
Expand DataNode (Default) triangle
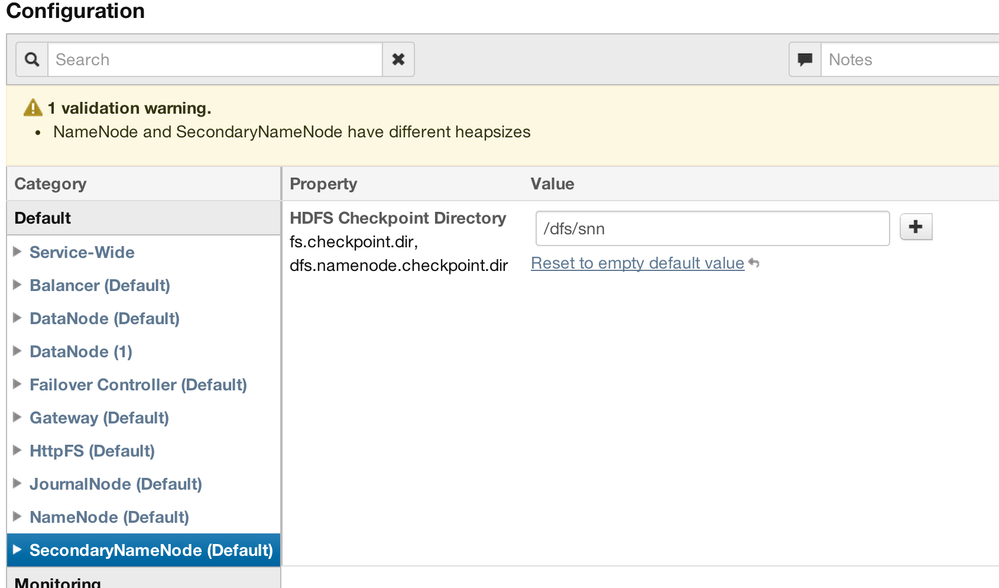pos(17,318)
